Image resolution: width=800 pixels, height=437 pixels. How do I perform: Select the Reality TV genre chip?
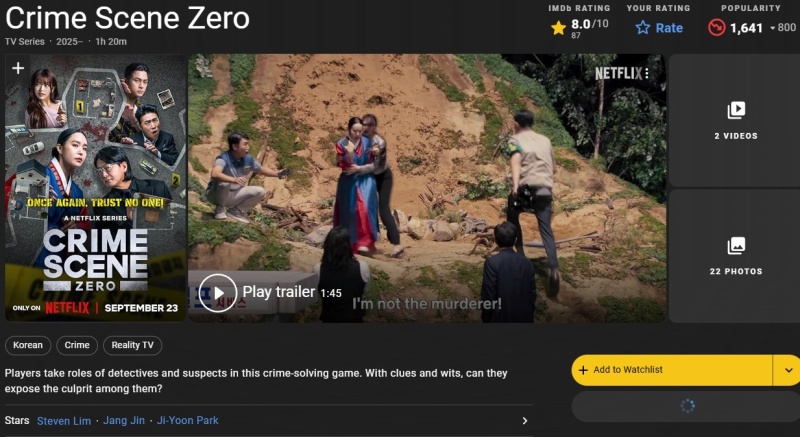click(133, 345)
